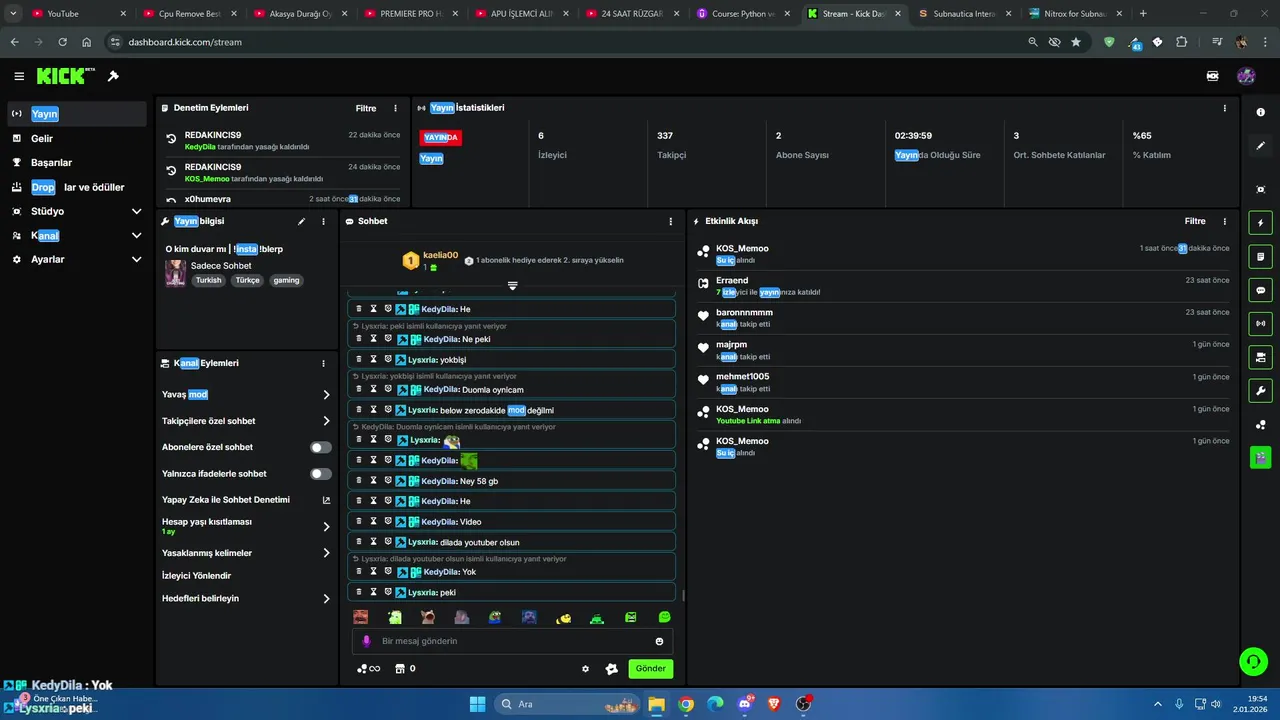1280x720 pixels.
Task: Collapse the pinned gift leaderboard in chat
Action: (x=512, y=286)
